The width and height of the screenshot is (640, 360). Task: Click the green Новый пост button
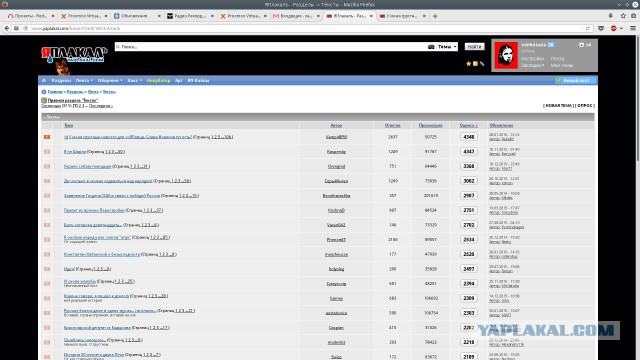[575, 80]
